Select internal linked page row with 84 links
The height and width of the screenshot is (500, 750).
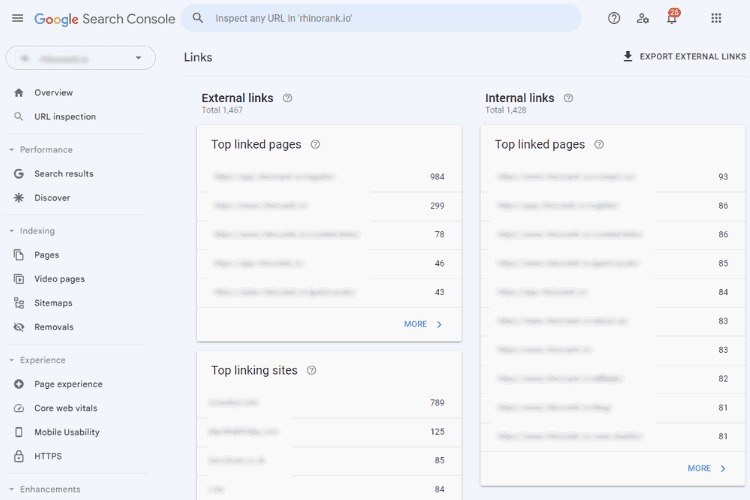pos(613,292)
